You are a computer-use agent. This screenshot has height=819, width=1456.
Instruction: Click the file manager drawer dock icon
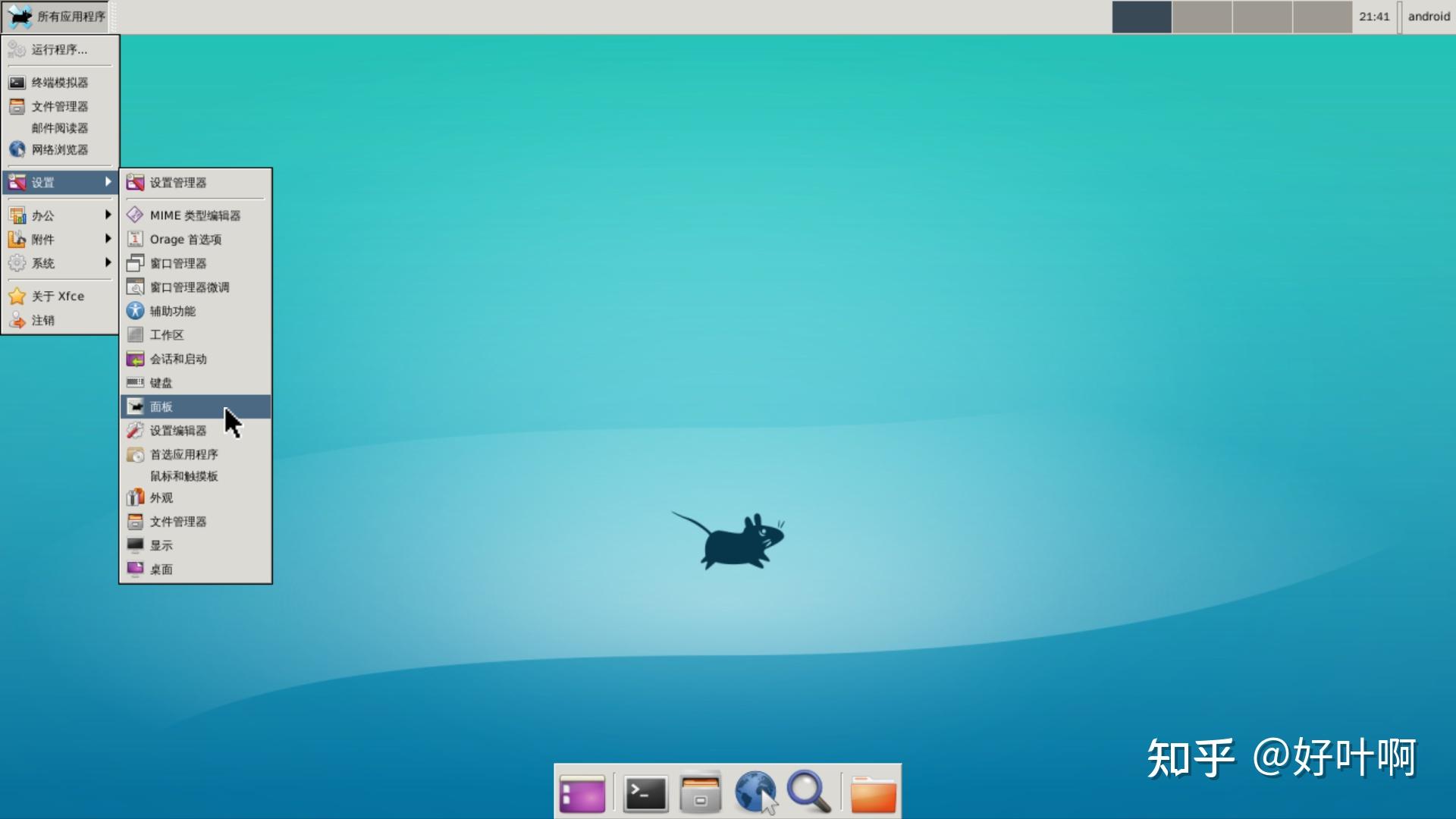700,793
